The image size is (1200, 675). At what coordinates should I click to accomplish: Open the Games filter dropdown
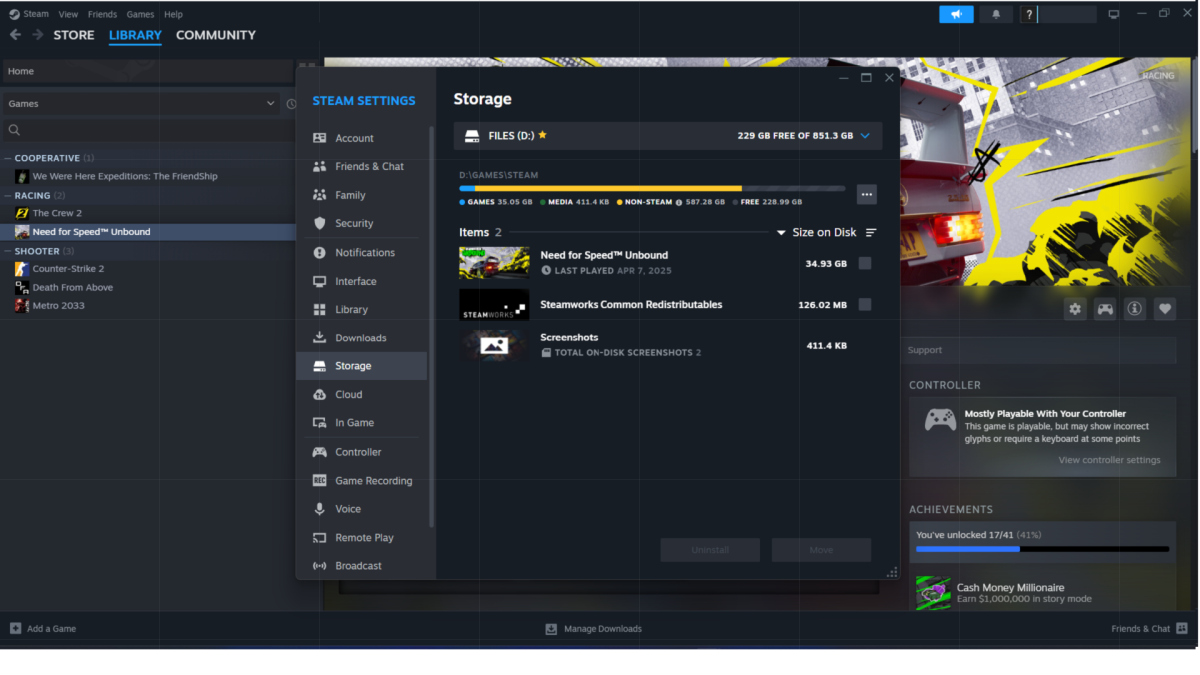click(140, 103)
